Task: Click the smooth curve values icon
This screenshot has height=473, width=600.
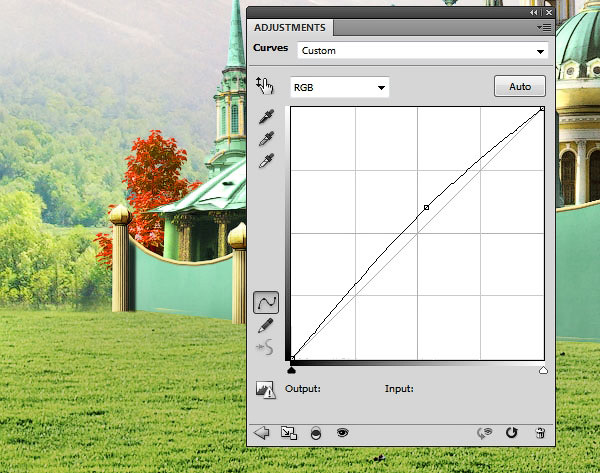Action: tap(265, 347)
